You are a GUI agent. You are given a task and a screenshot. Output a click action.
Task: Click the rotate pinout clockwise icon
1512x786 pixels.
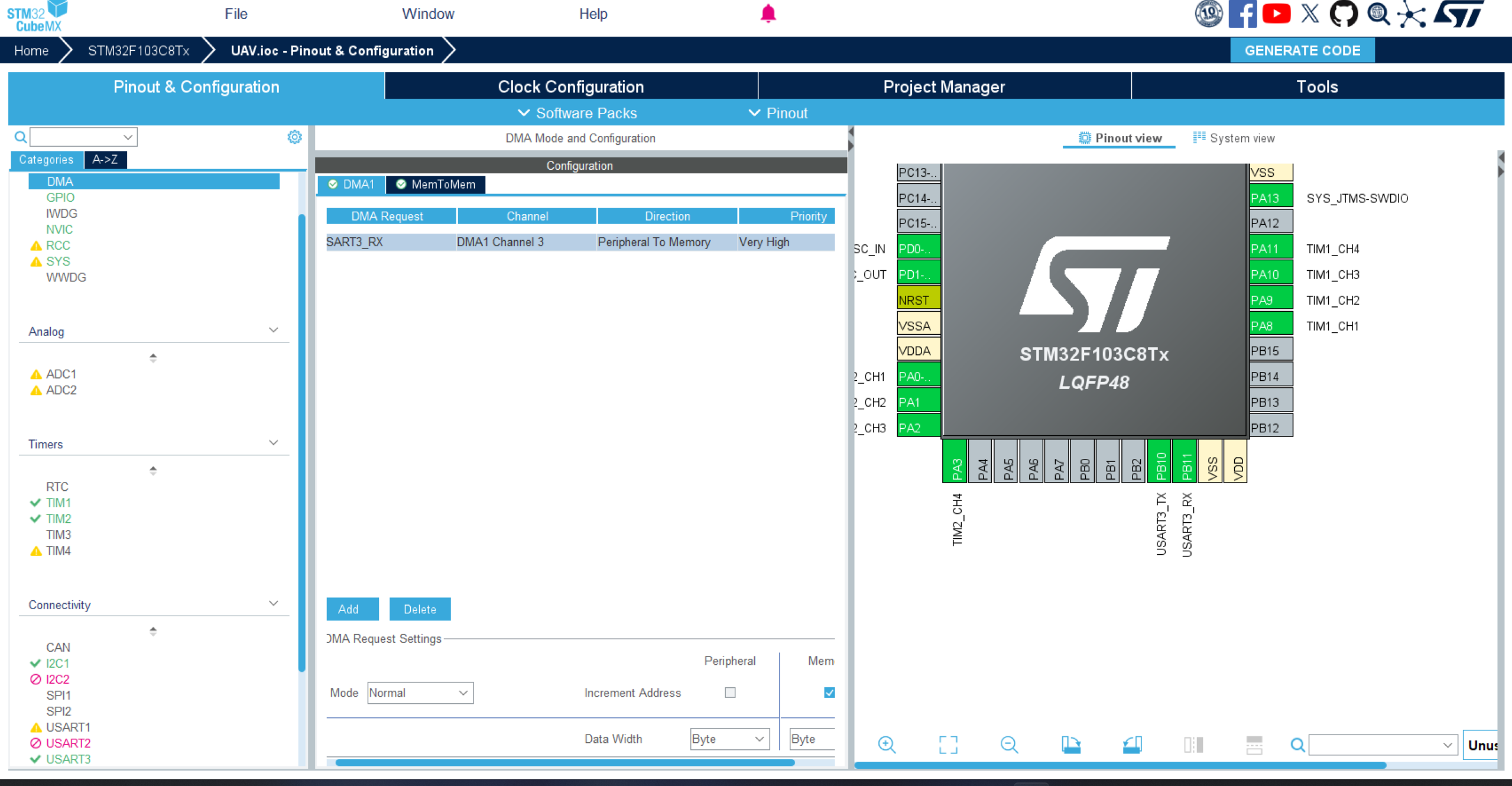tap(1070, 744)
